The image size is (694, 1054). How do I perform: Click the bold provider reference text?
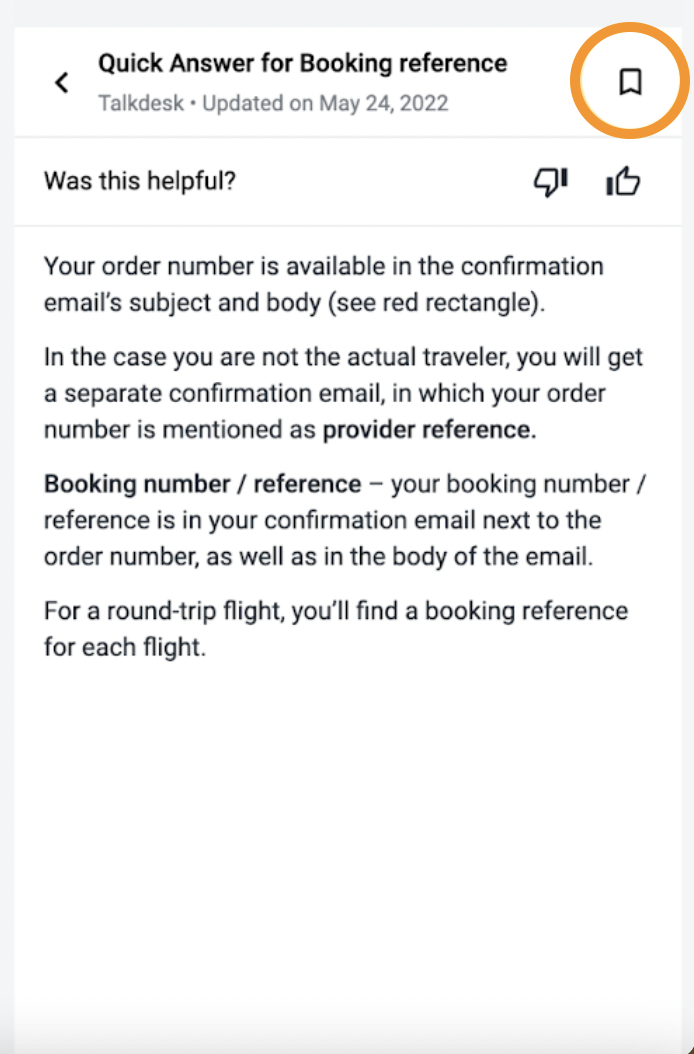click(x=426, y=430)
